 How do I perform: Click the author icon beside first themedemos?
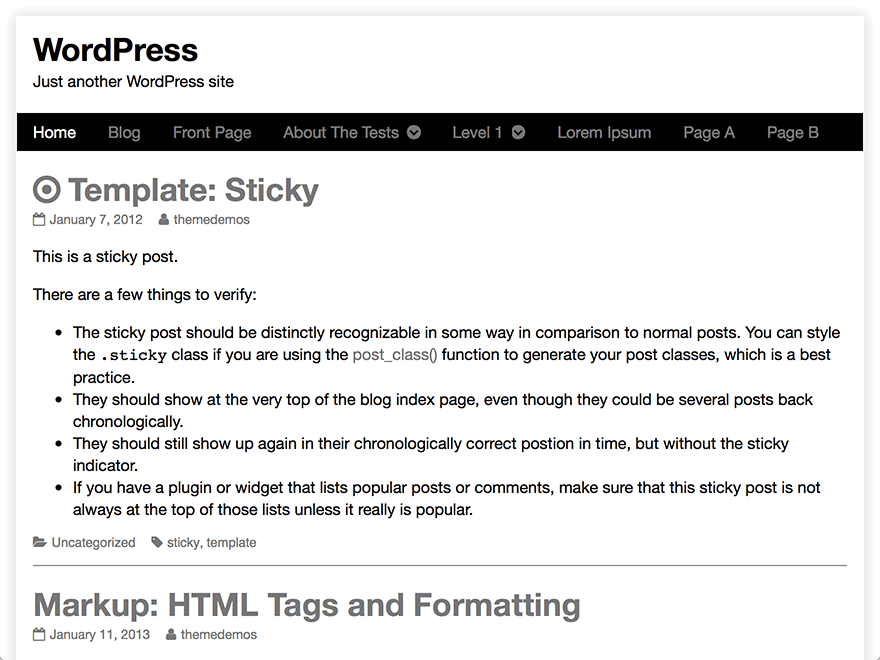click(164, 219)
